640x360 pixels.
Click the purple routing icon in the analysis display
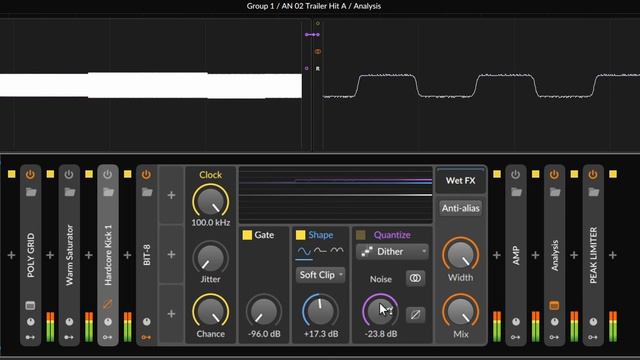312,35
